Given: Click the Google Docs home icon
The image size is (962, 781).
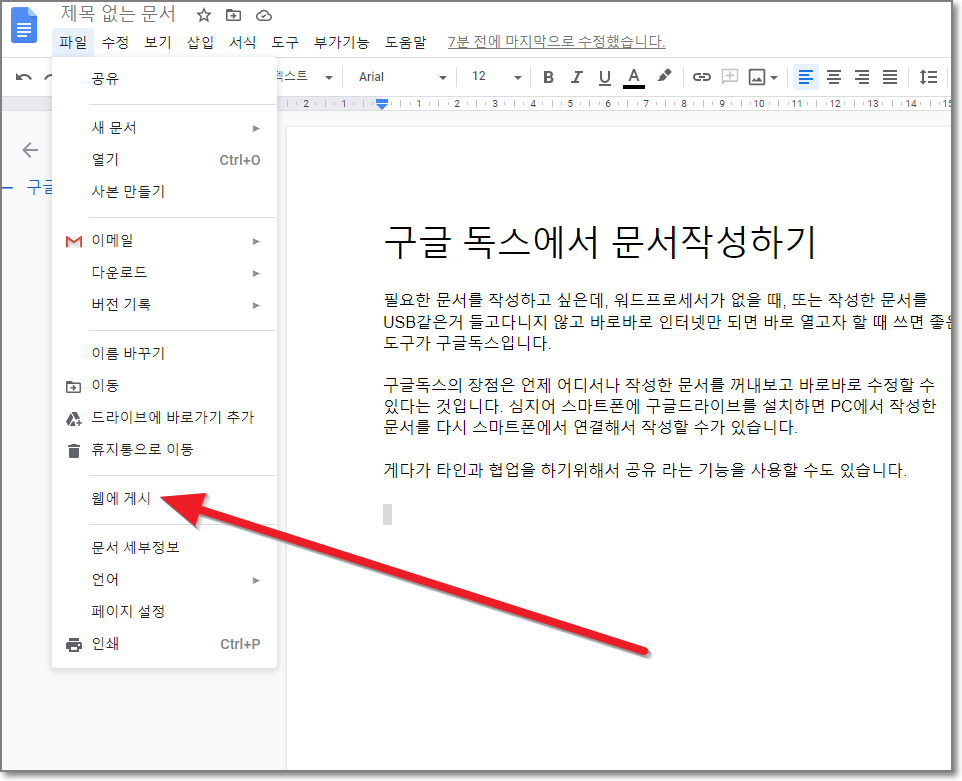Looking at the screenshot, I should point(24,25).
